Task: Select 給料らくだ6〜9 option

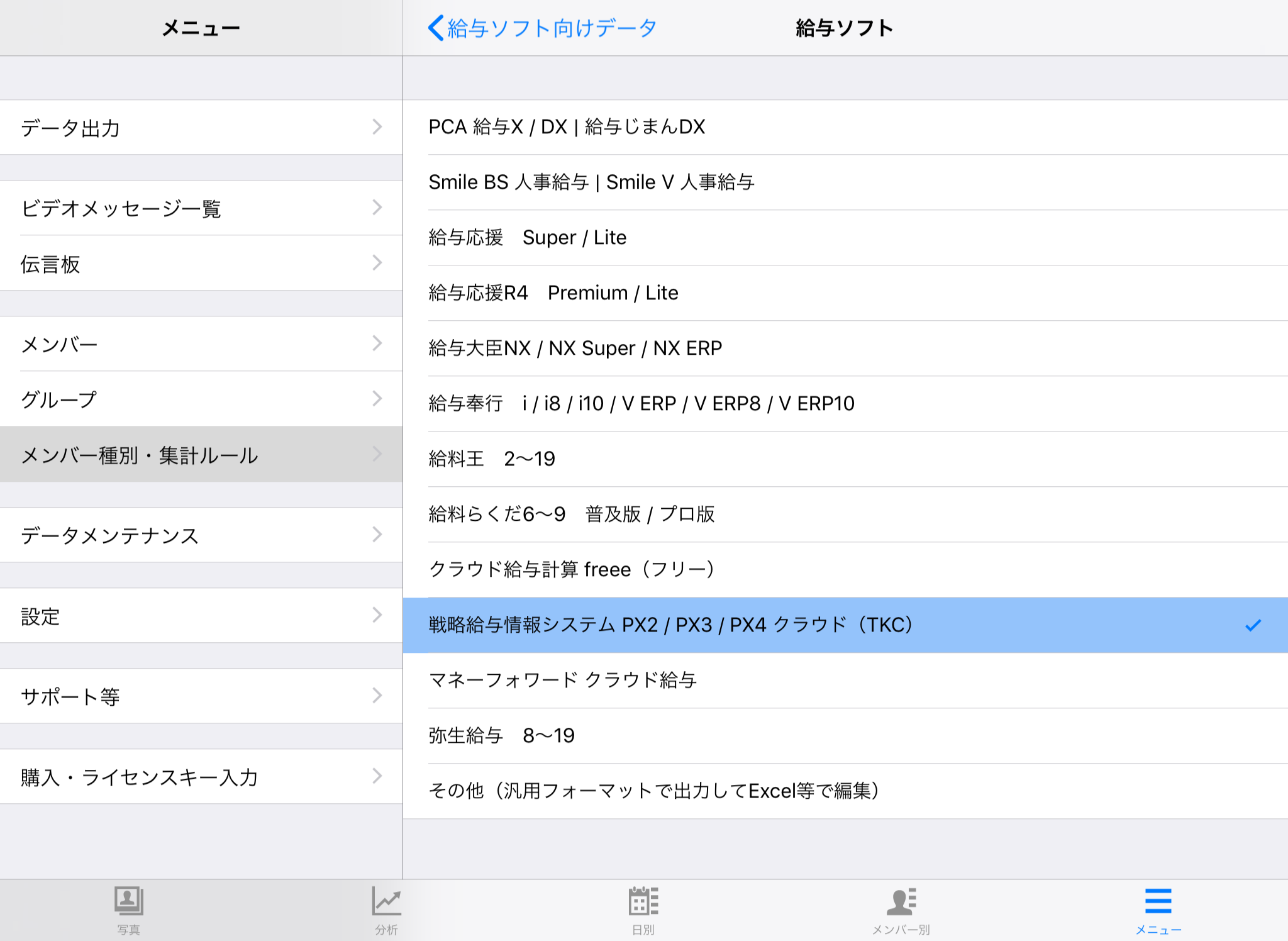Action: [x=845, y=515]
